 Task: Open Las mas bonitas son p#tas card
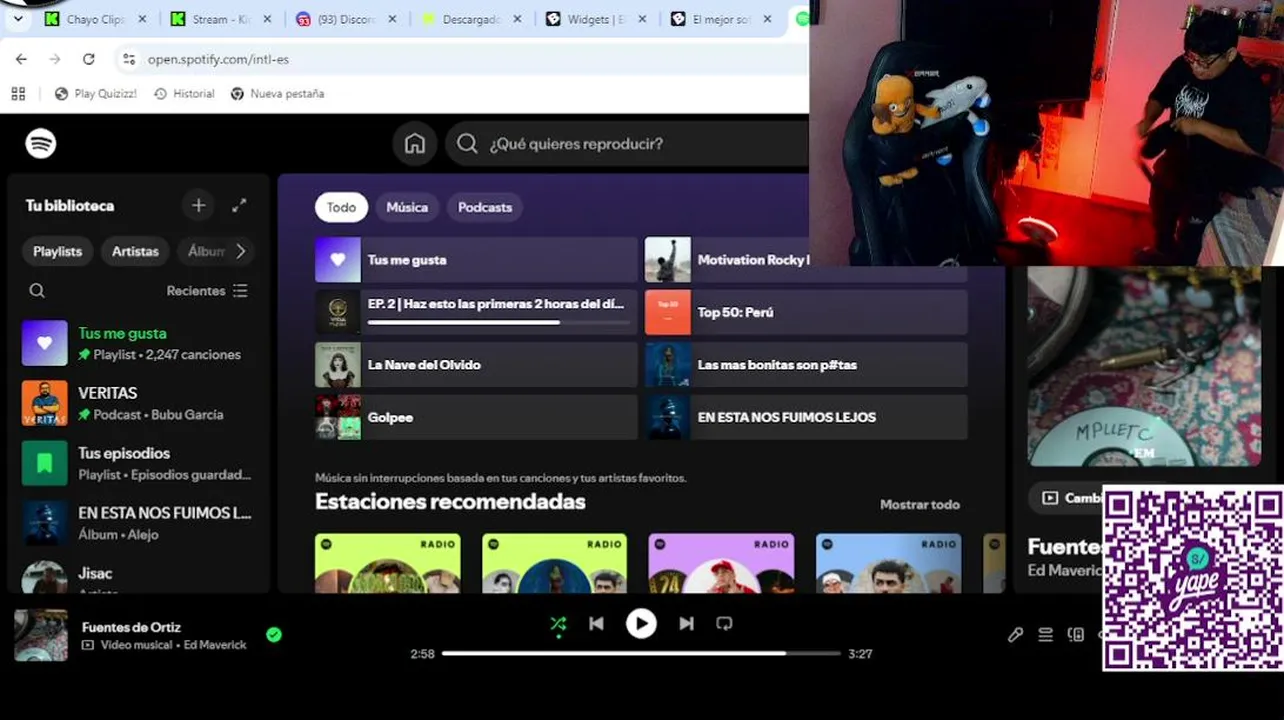pos(806,365)
